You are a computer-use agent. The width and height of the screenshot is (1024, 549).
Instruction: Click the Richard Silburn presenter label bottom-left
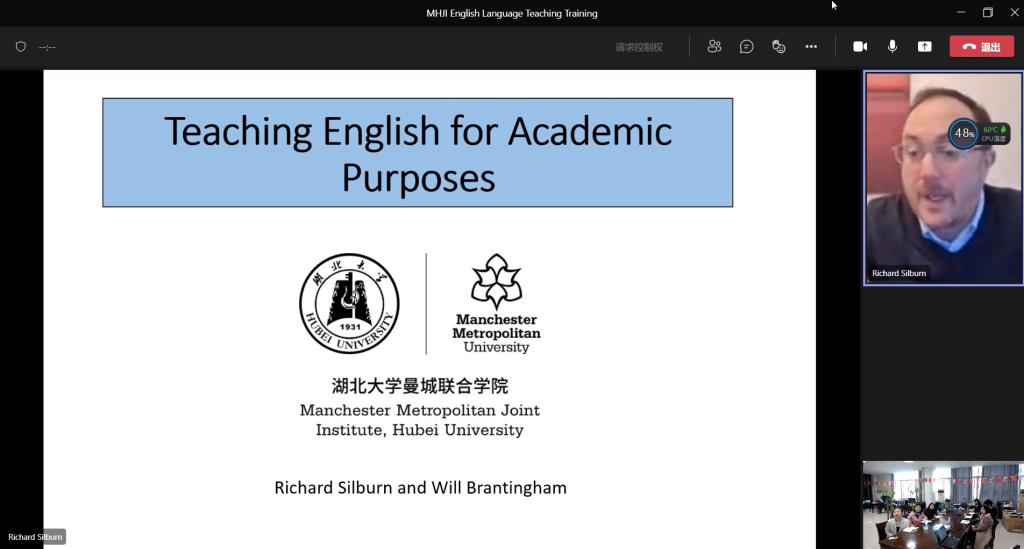coord(35,537)
